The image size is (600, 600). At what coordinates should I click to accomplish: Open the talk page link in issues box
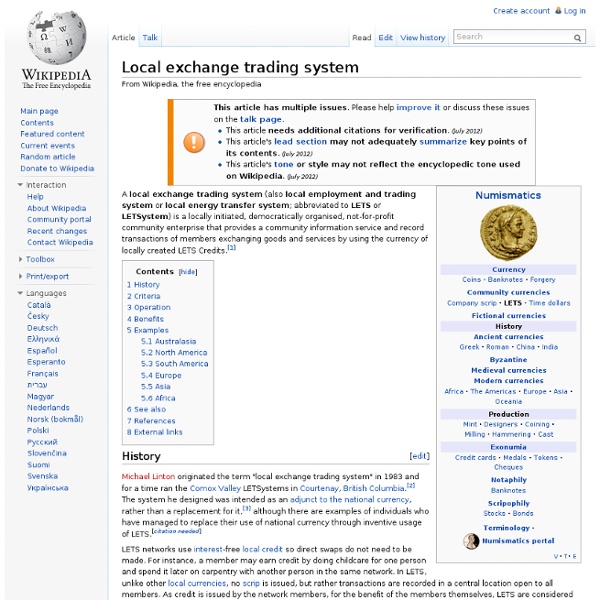coord(261,119)
